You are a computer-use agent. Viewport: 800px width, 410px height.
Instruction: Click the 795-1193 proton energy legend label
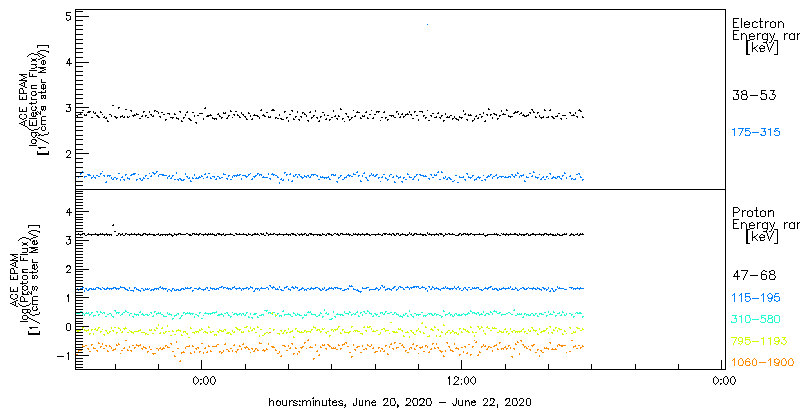click(759, 341)
